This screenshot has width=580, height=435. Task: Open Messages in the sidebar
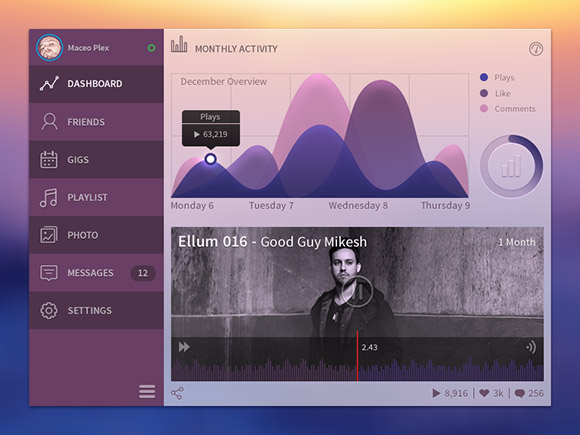[96, 273]
